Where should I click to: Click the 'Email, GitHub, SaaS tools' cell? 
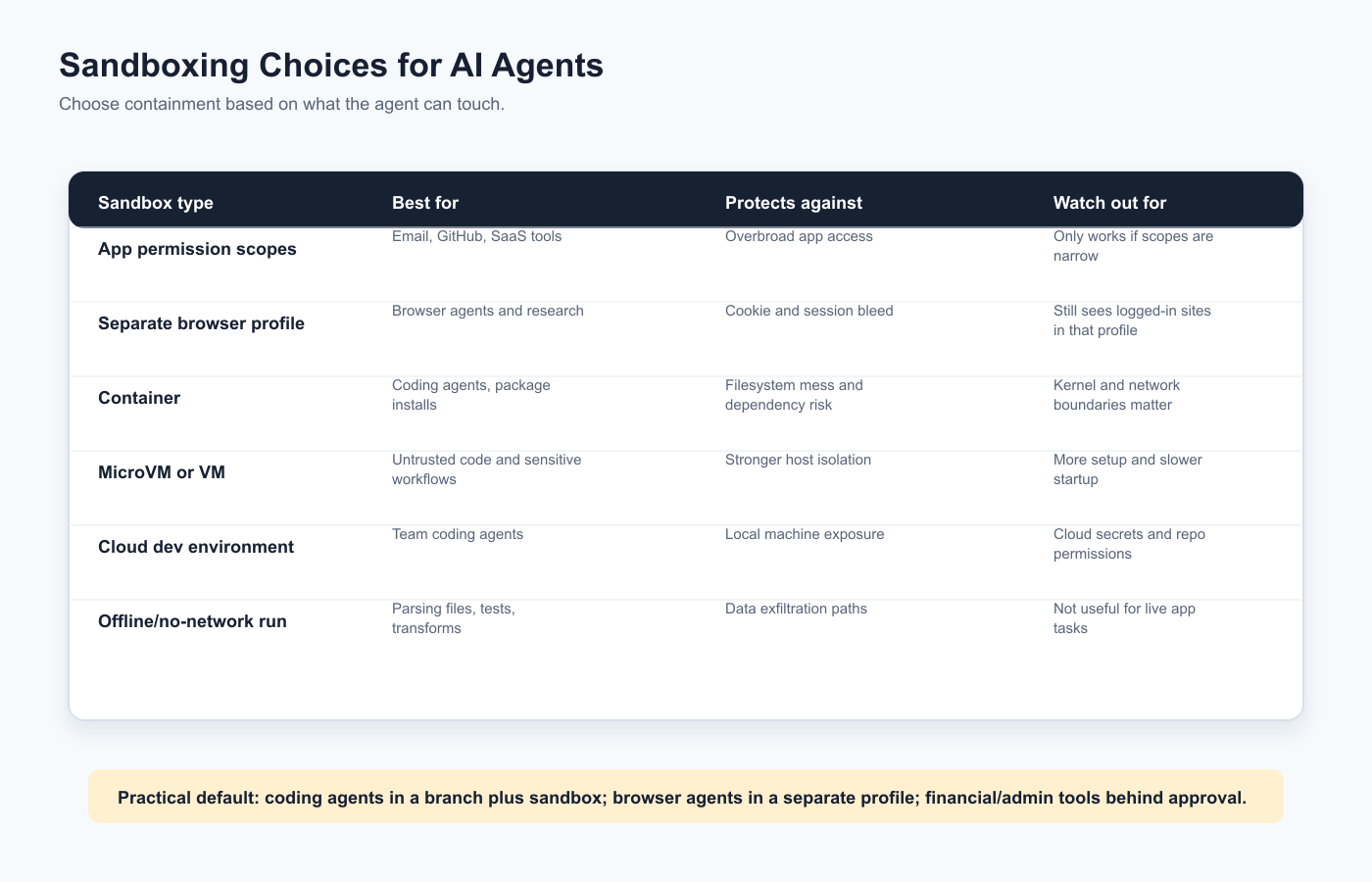(x=476, y=236)
